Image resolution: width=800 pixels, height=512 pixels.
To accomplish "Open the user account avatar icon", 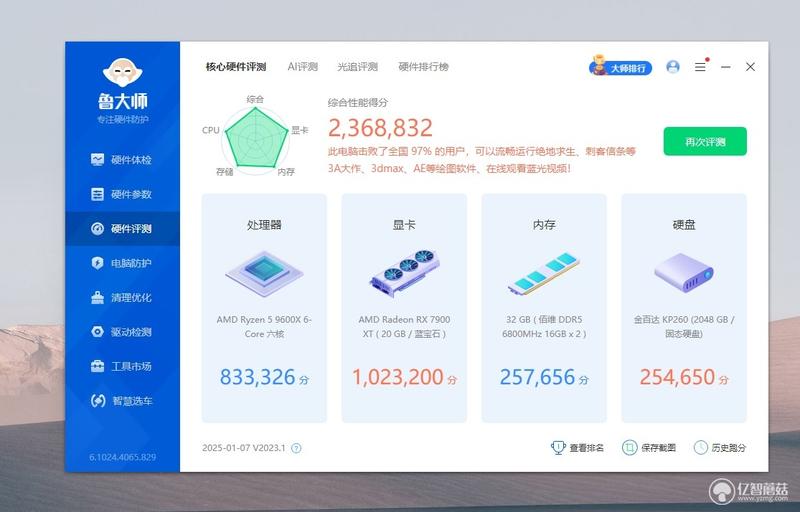I will click(x=673, y=67).
